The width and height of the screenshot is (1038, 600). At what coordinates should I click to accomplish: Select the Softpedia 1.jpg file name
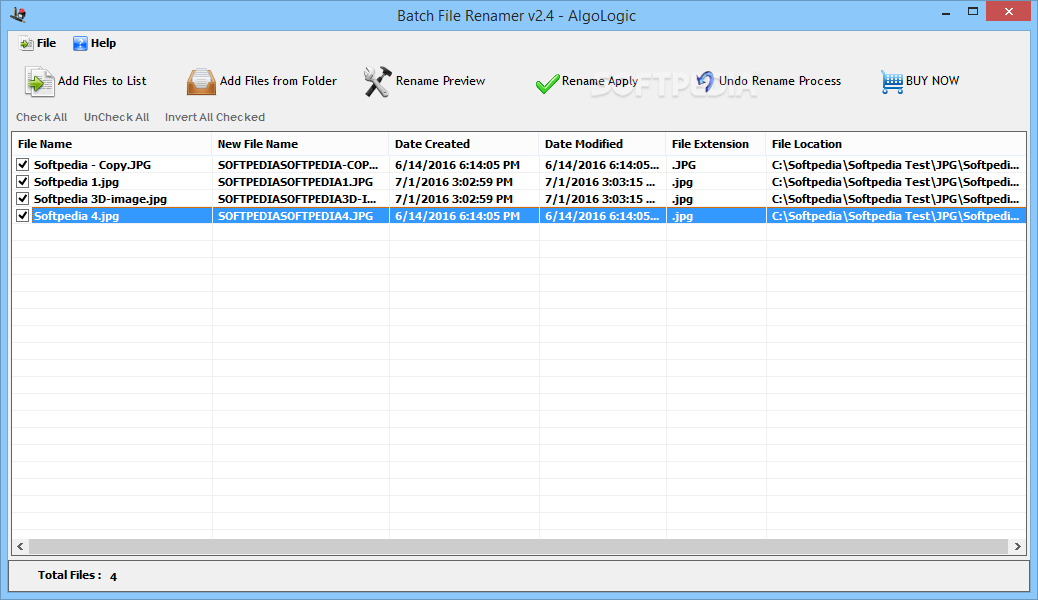76,181
